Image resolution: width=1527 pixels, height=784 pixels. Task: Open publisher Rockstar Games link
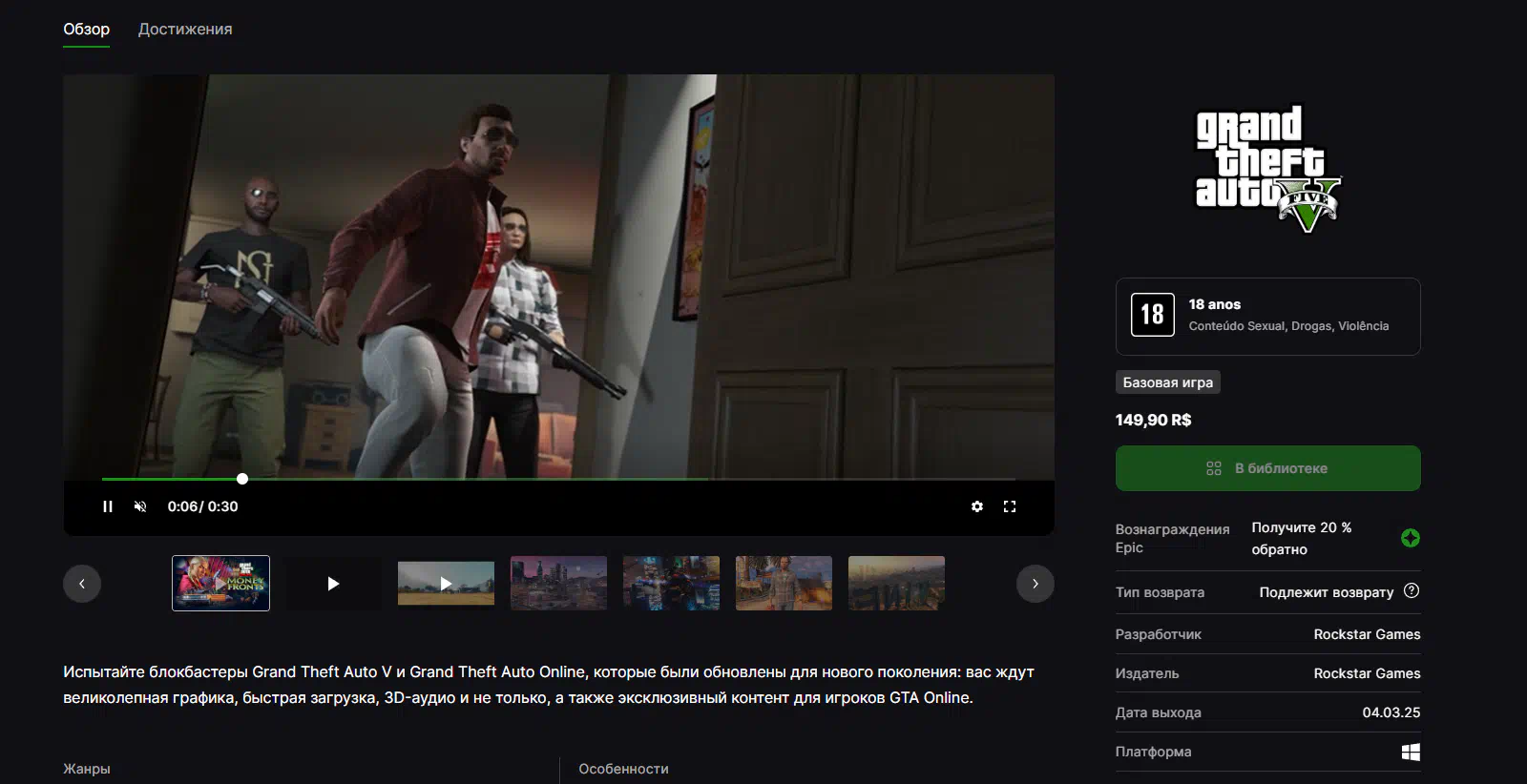tap(1367, 673)
